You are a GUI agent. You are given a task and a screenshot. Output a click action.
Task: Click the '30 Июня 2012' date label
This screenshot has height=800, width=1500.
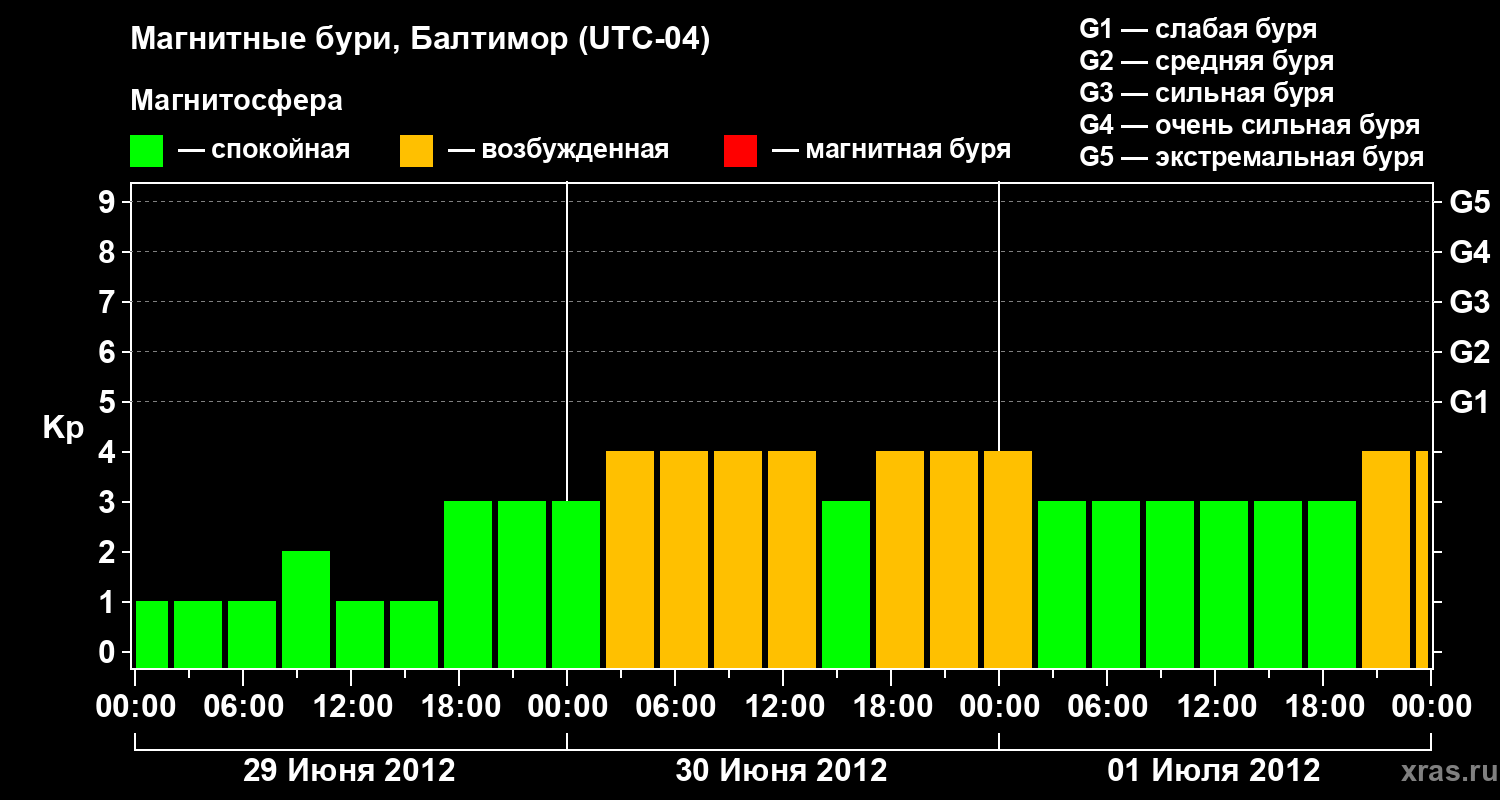pyautogui.click(x=782, y=771)
